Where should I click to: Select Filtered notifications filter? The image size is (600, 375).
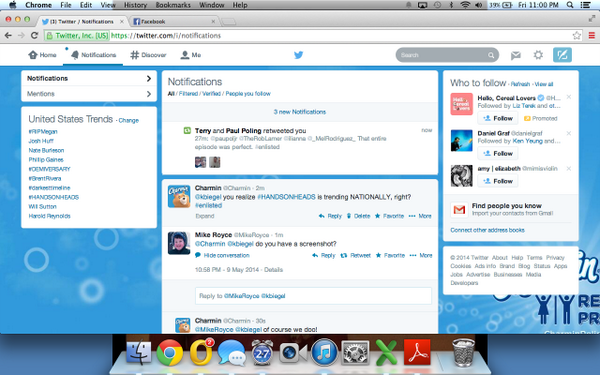click(188, 94)
